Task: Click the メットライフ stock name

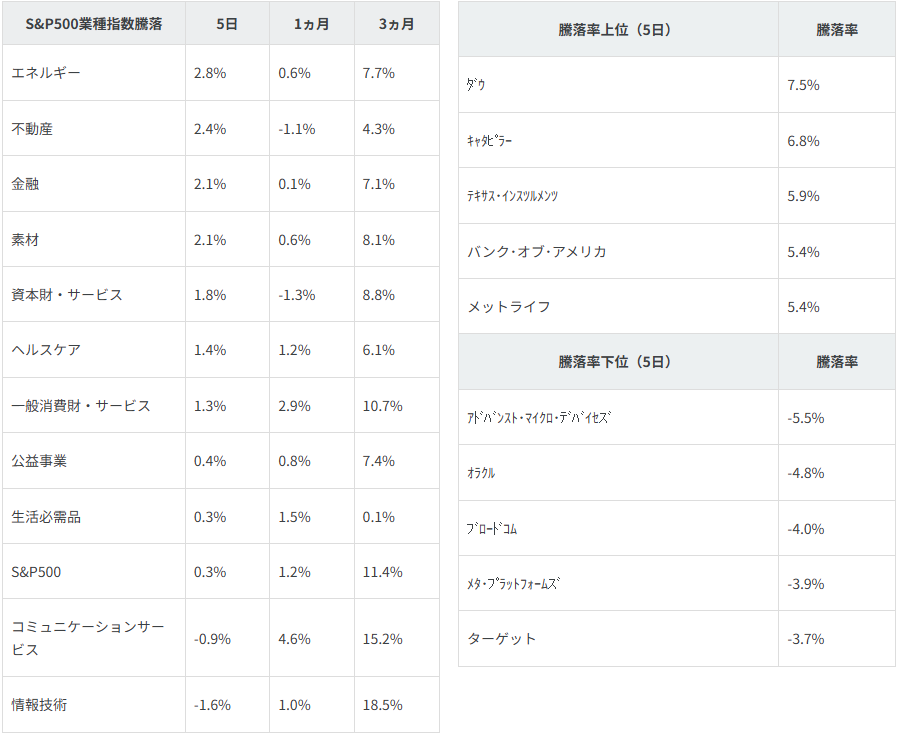Action: tap(509, 307)
